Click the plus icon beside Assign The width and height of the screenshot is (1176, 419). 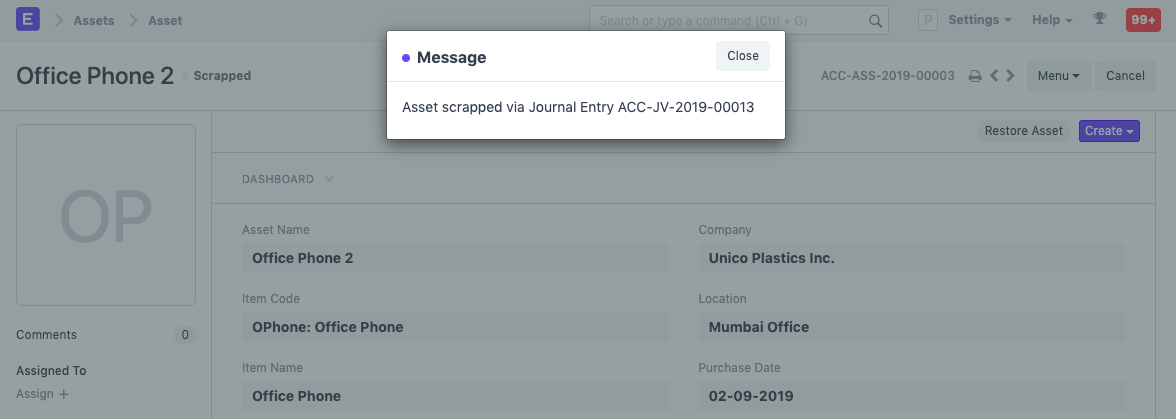64,394
